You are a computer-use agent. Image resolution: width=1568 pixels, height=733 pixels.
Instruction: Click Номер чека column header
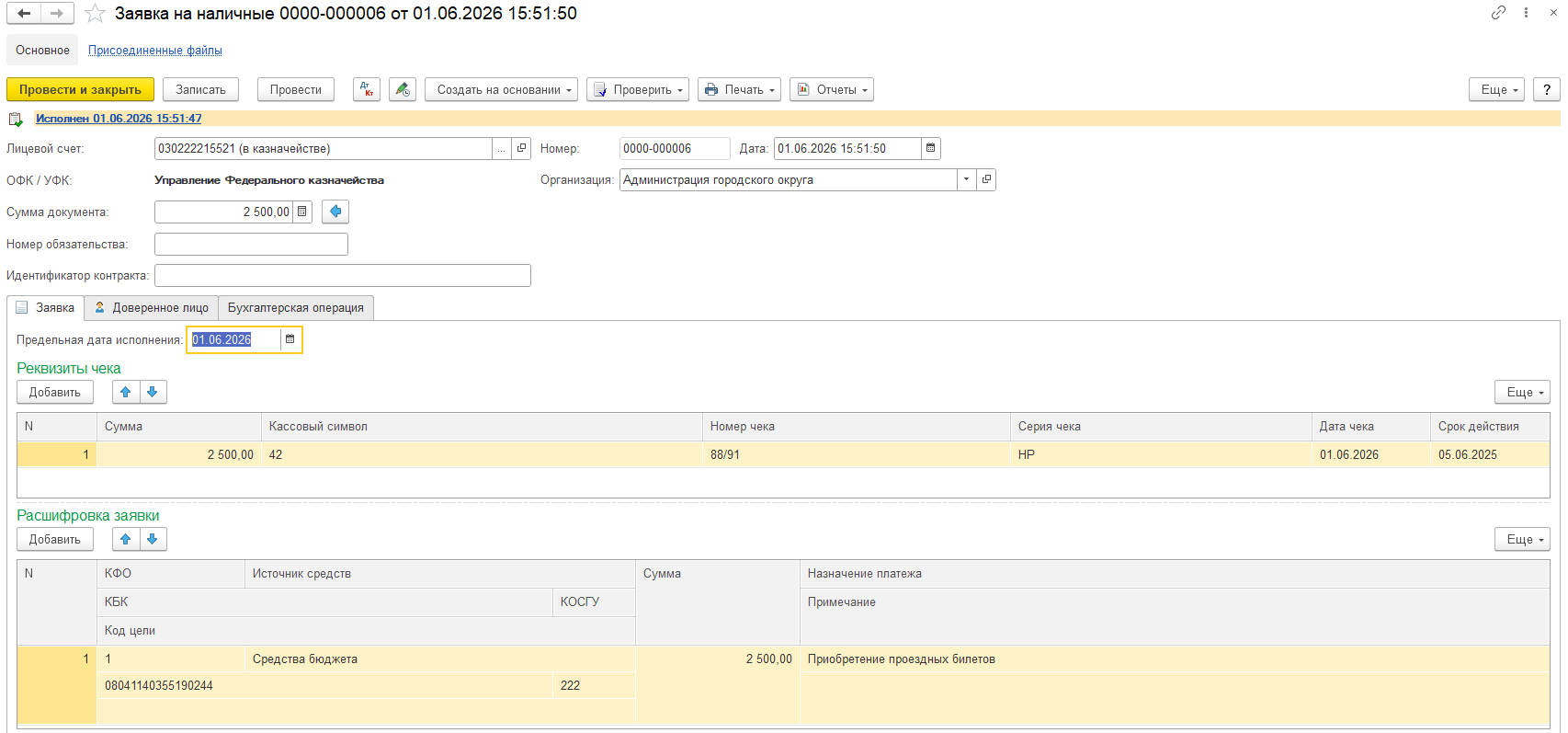coord(857,426)
